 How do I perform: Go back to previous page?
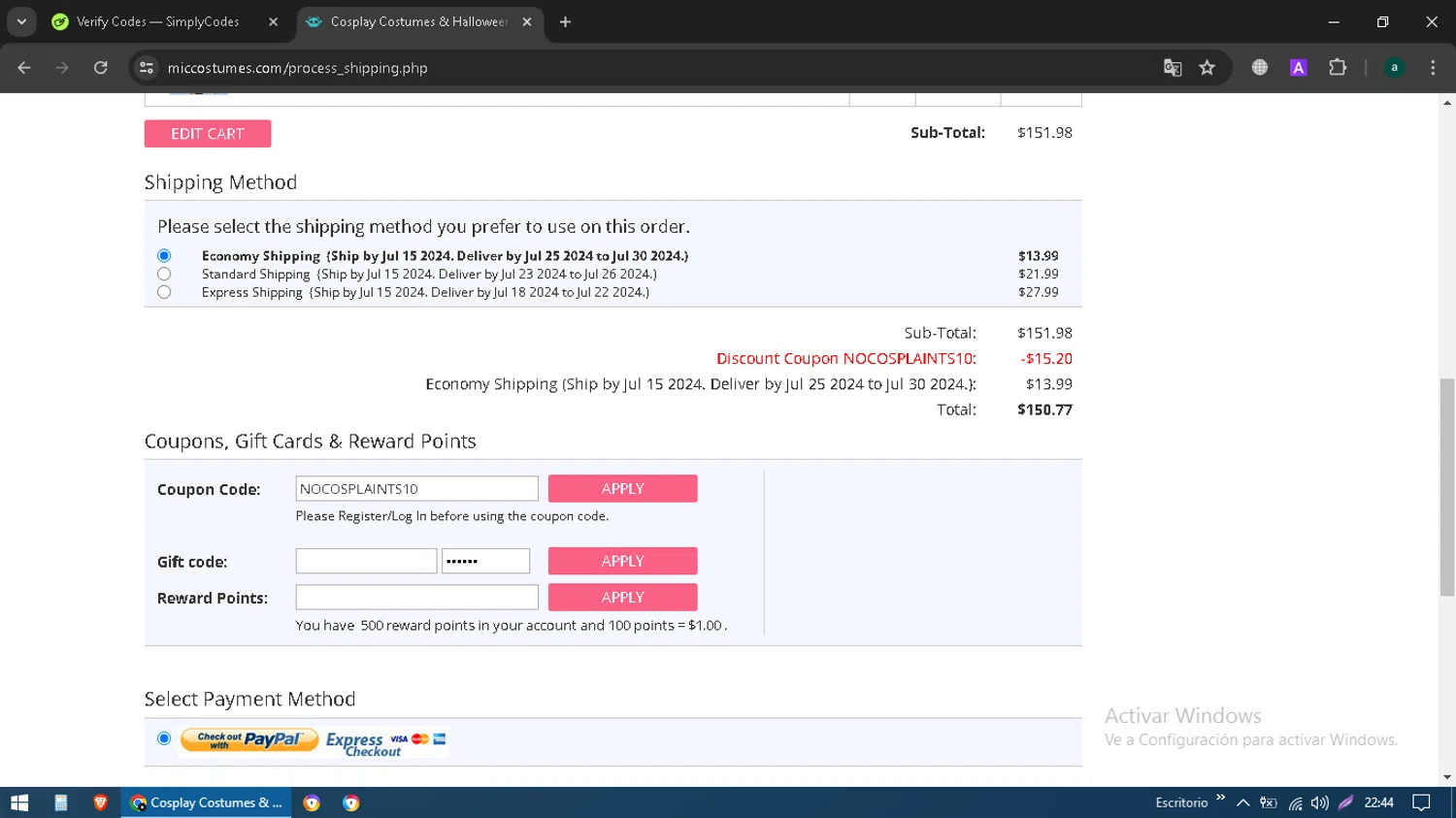coord(24,68)
